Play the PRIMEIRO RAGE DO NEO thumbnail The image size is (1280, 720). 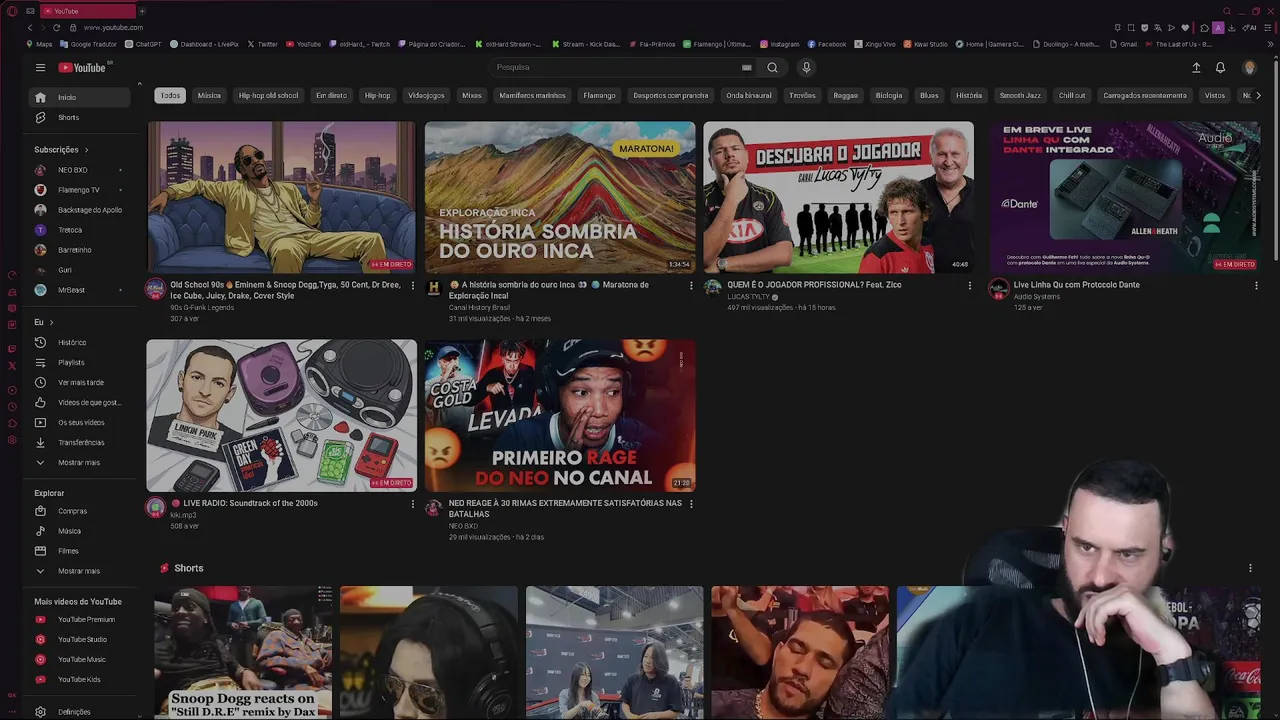(560, 415)
